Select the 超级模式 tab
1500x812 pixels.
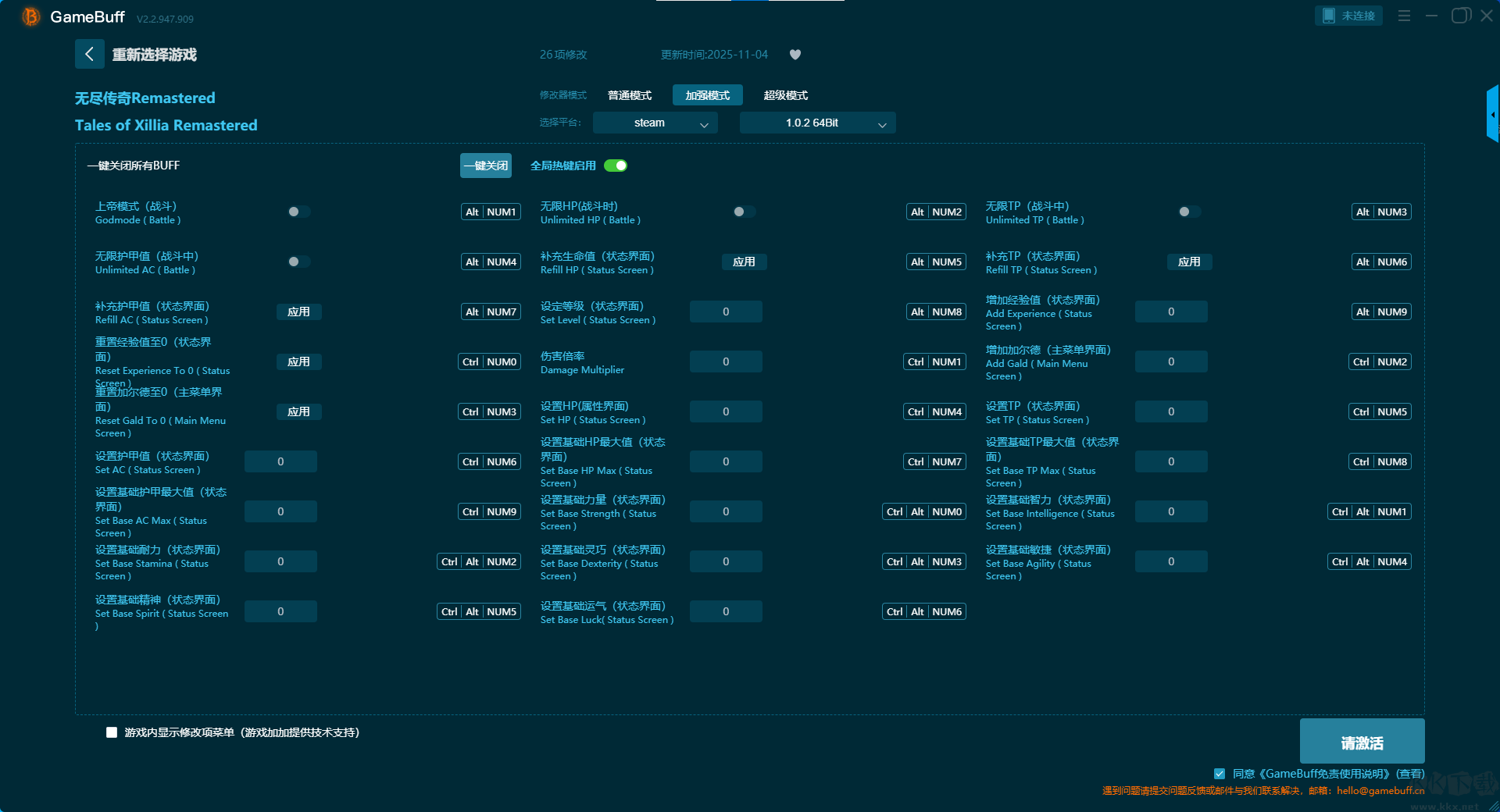pos(786,95)
